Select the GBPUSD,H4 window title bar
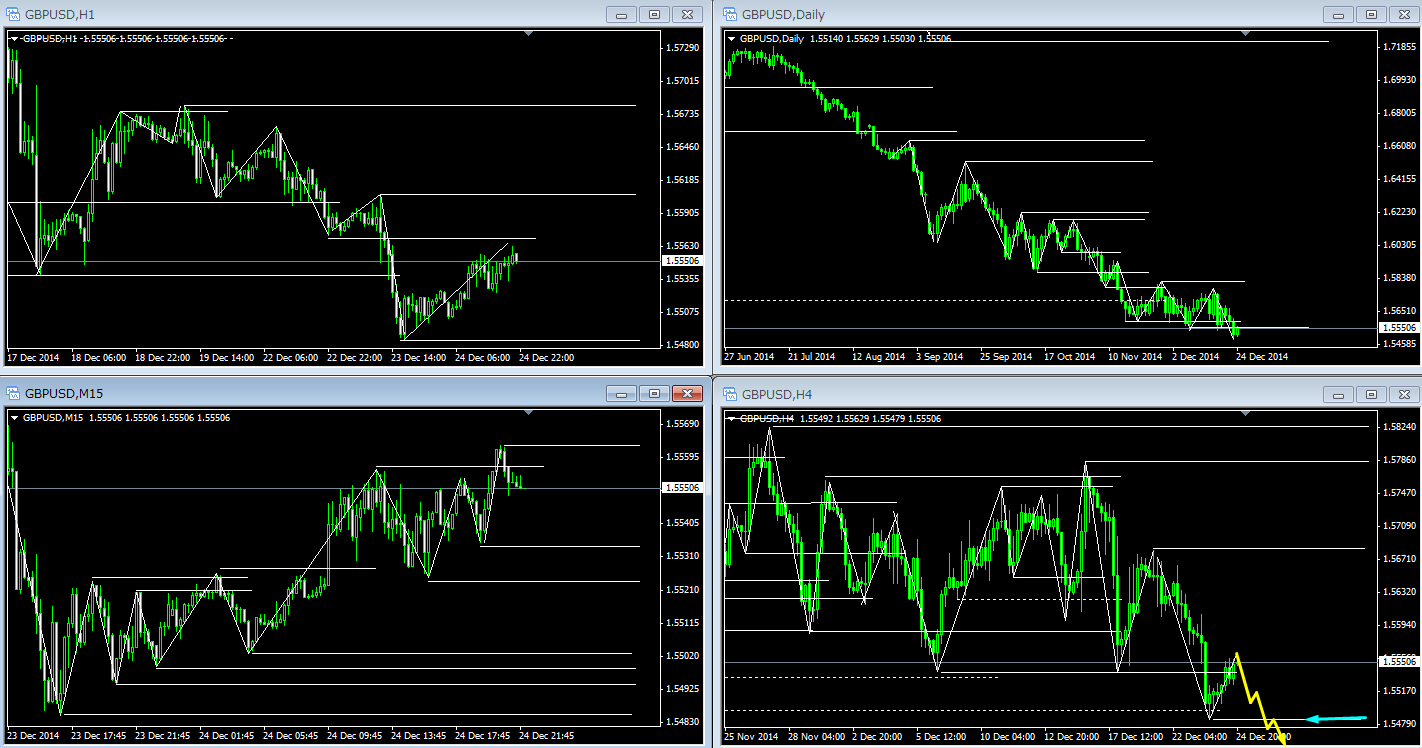 (x=1000, y=394)
